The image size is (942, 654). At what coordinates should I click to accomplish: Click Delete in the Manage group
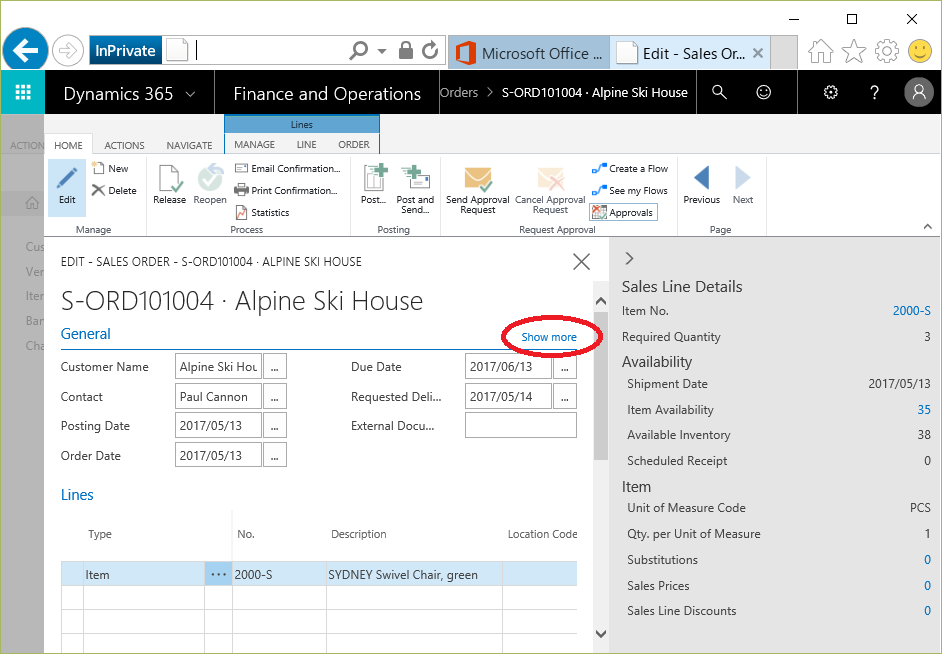[x=114, y=190]
